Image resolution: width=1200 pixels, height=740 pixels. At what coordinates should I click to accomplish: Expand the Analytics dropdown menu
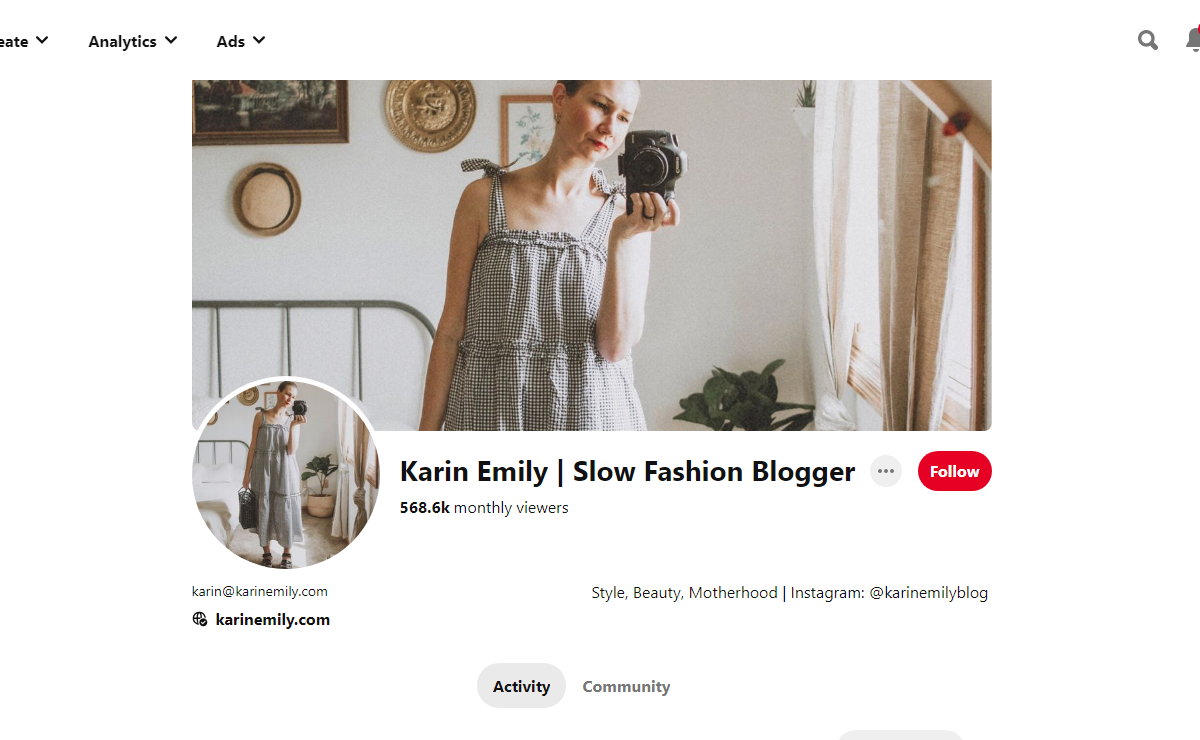point(132,41)
